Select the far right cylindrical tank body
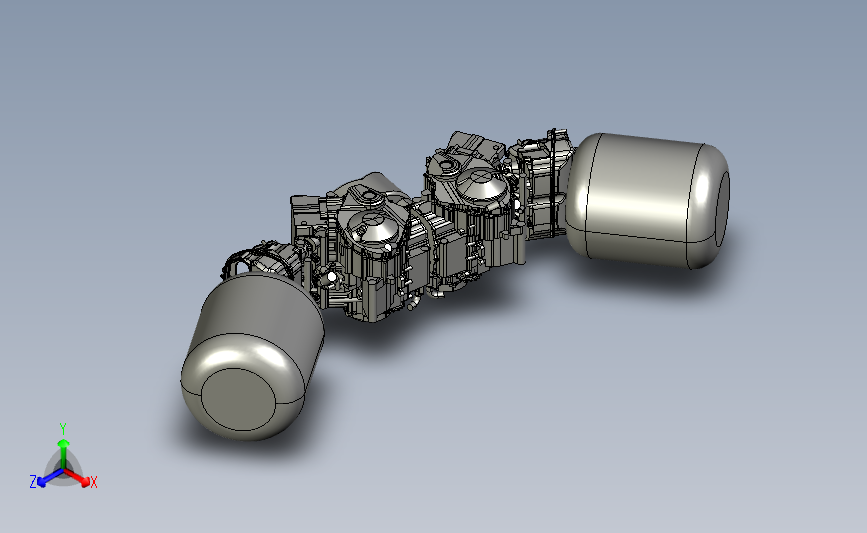The width and height of the screenshot is (867, 533). (x=647, y=200)
